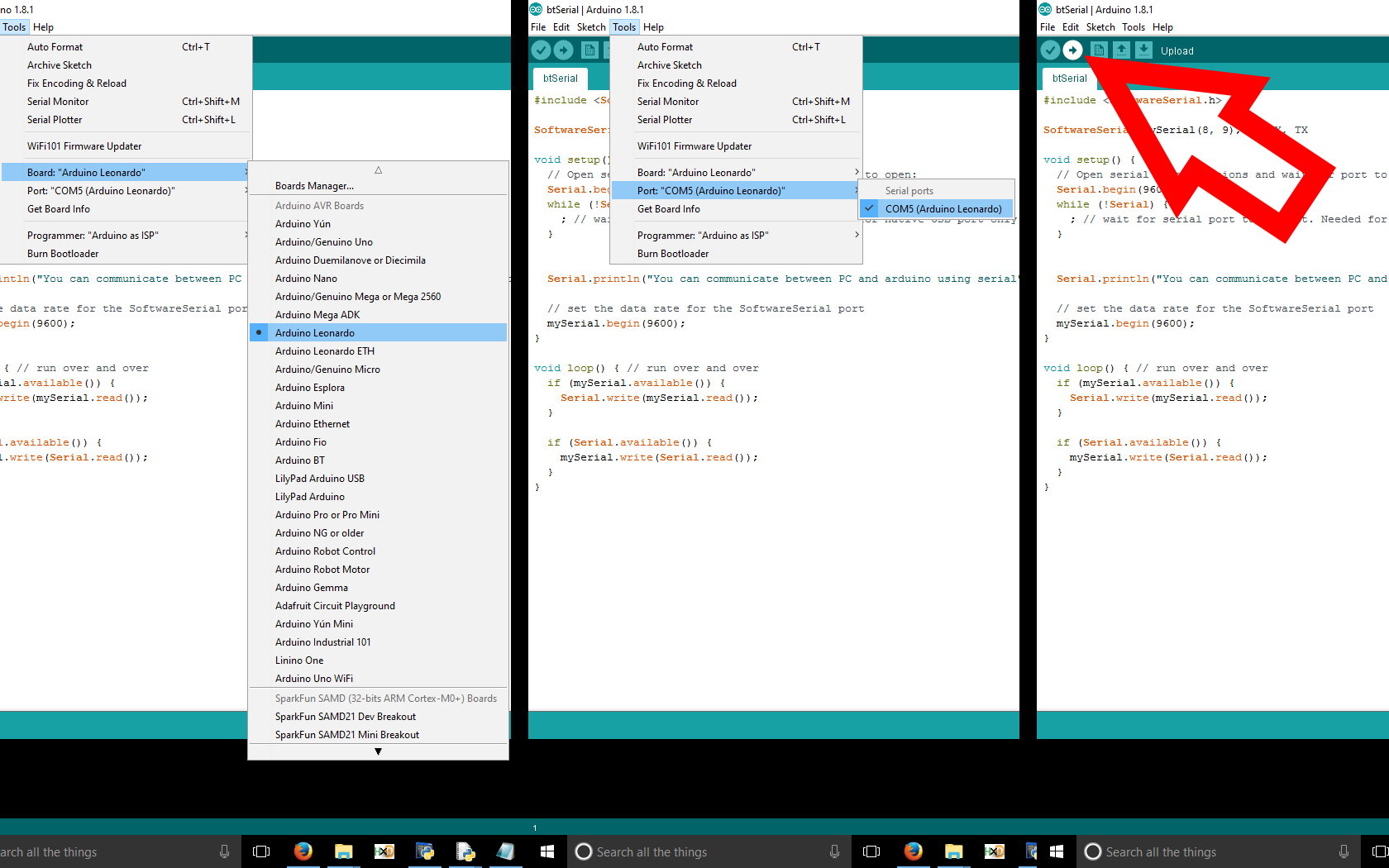Click the Firefox icon in the middle taskbar

click(913, 851)
